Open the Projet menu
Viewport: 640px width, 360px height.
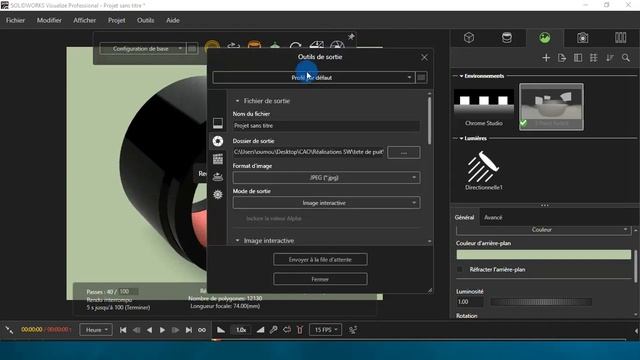(116, 20)
